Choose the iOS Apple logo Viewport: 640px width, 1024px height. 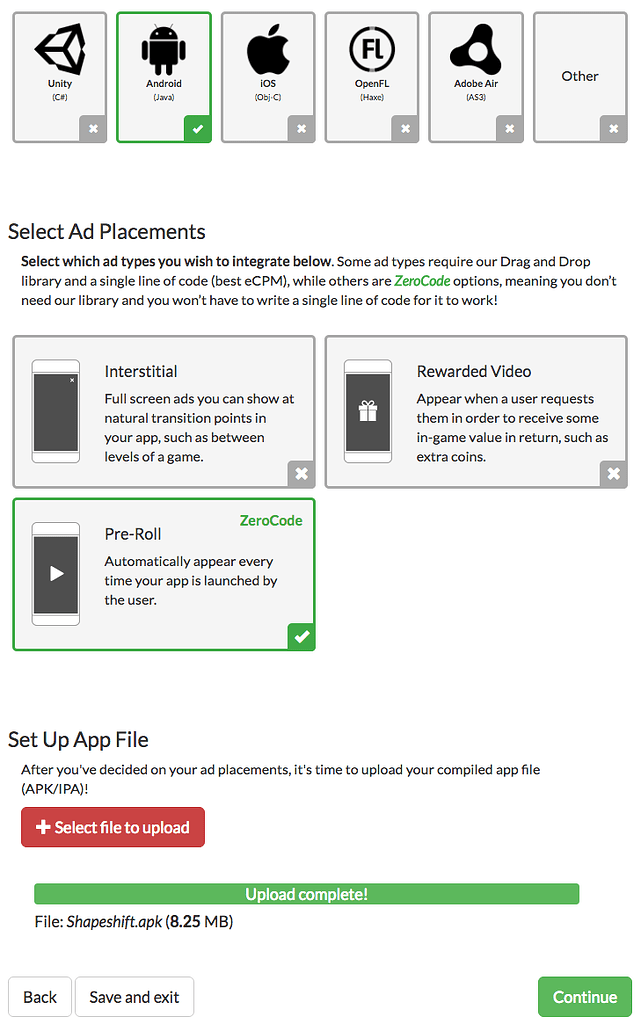(x=268, y=49)
